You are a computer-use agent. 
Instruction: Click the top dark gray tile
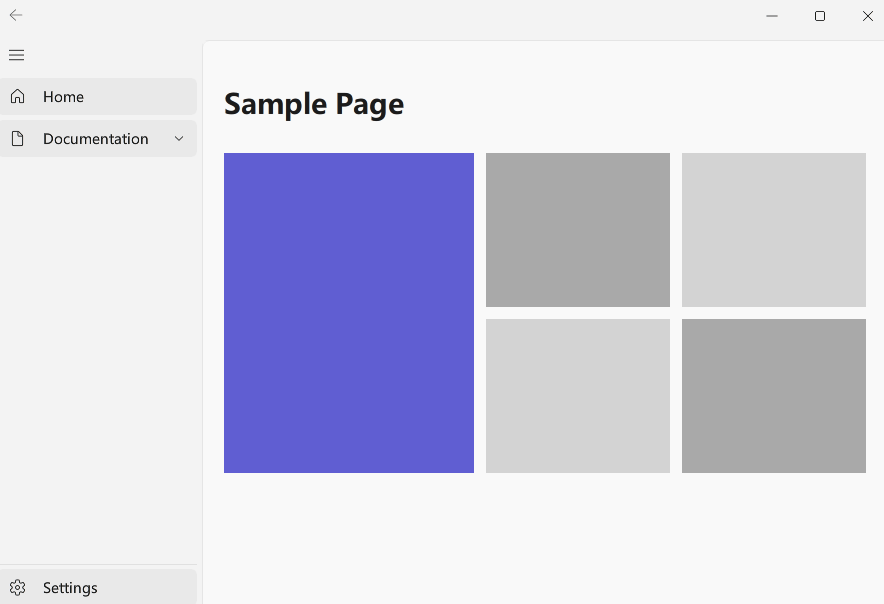pos(578,230)
